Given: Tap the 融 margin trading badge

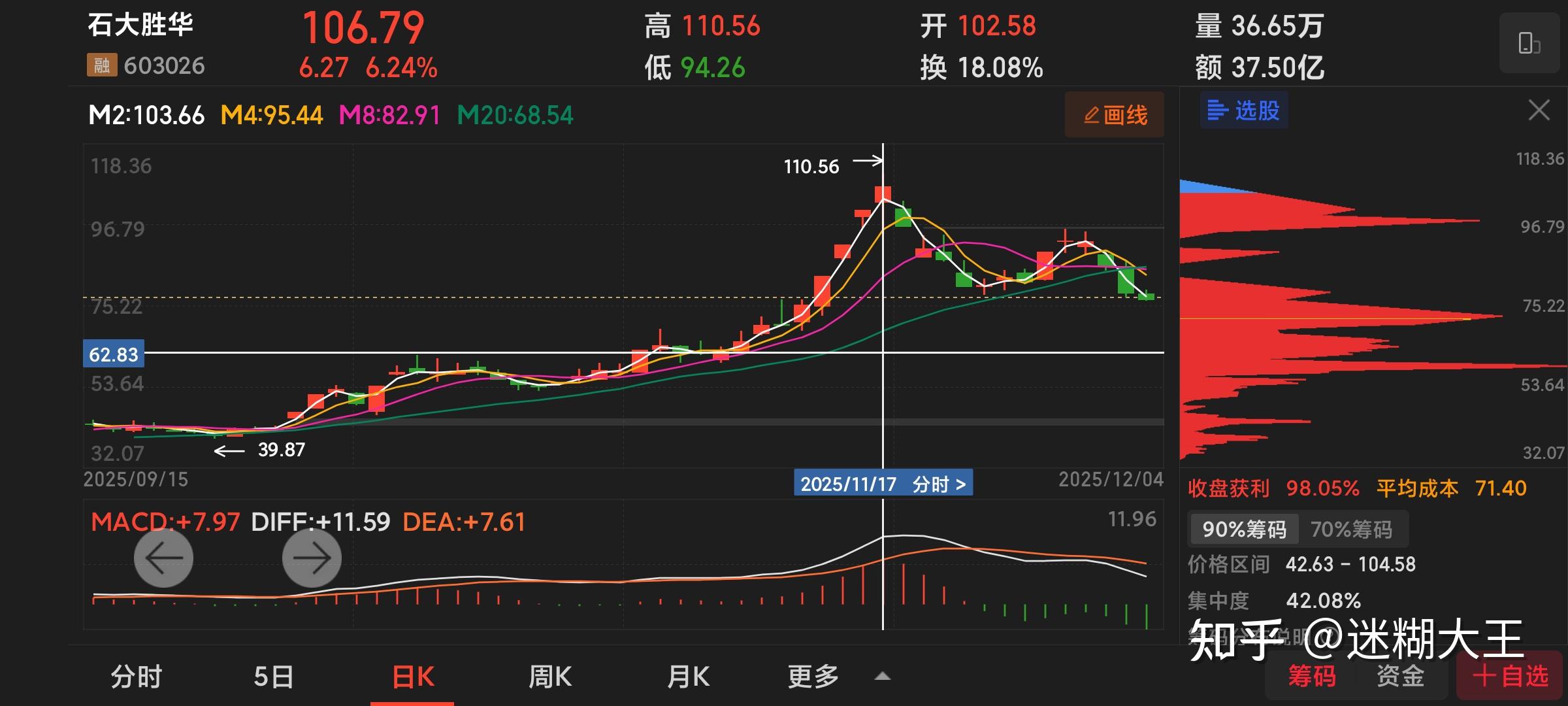Looking at the screenshot, I should (101, 65).
